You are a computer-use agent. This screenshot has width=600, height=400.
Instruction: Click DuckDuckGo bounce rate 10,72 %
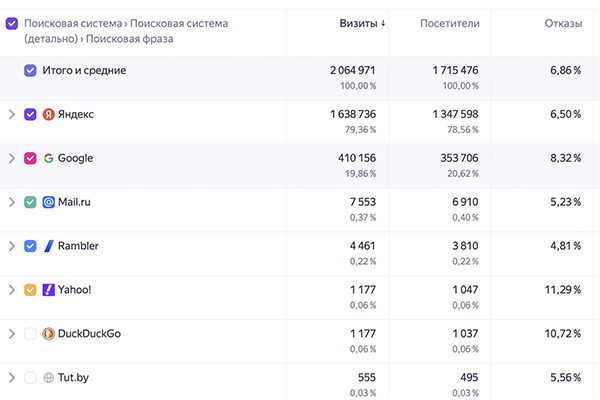coord(563,334)
